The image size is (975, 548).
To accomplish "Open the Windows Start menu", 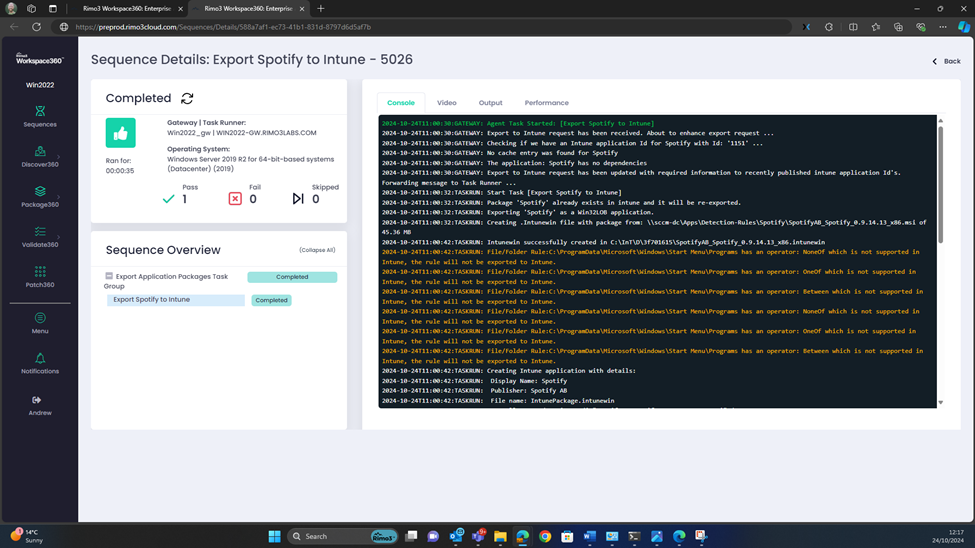I will [x=274, y=536].
